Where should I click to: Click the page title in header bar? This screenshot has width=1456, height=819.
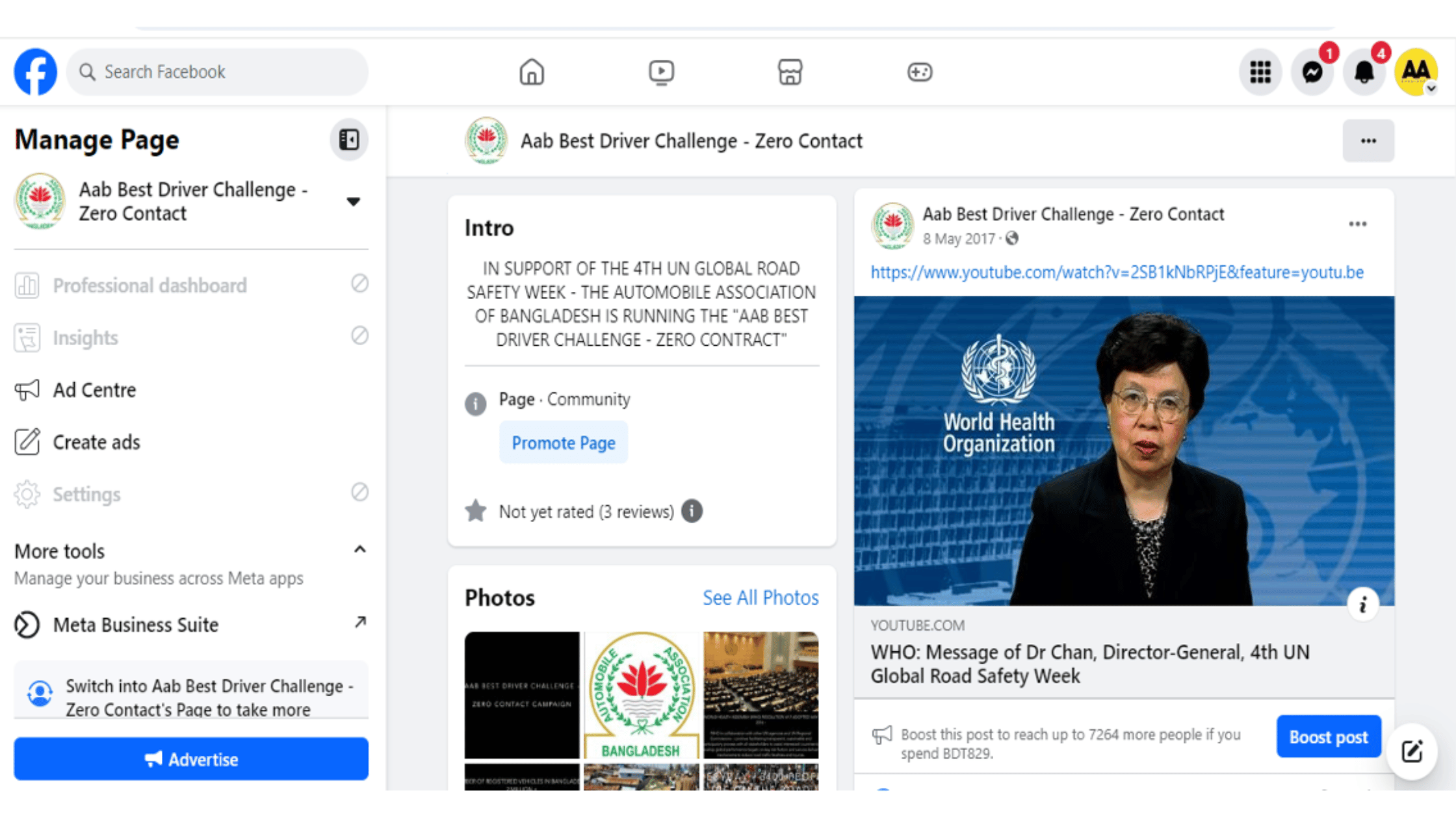click(691, 141)
